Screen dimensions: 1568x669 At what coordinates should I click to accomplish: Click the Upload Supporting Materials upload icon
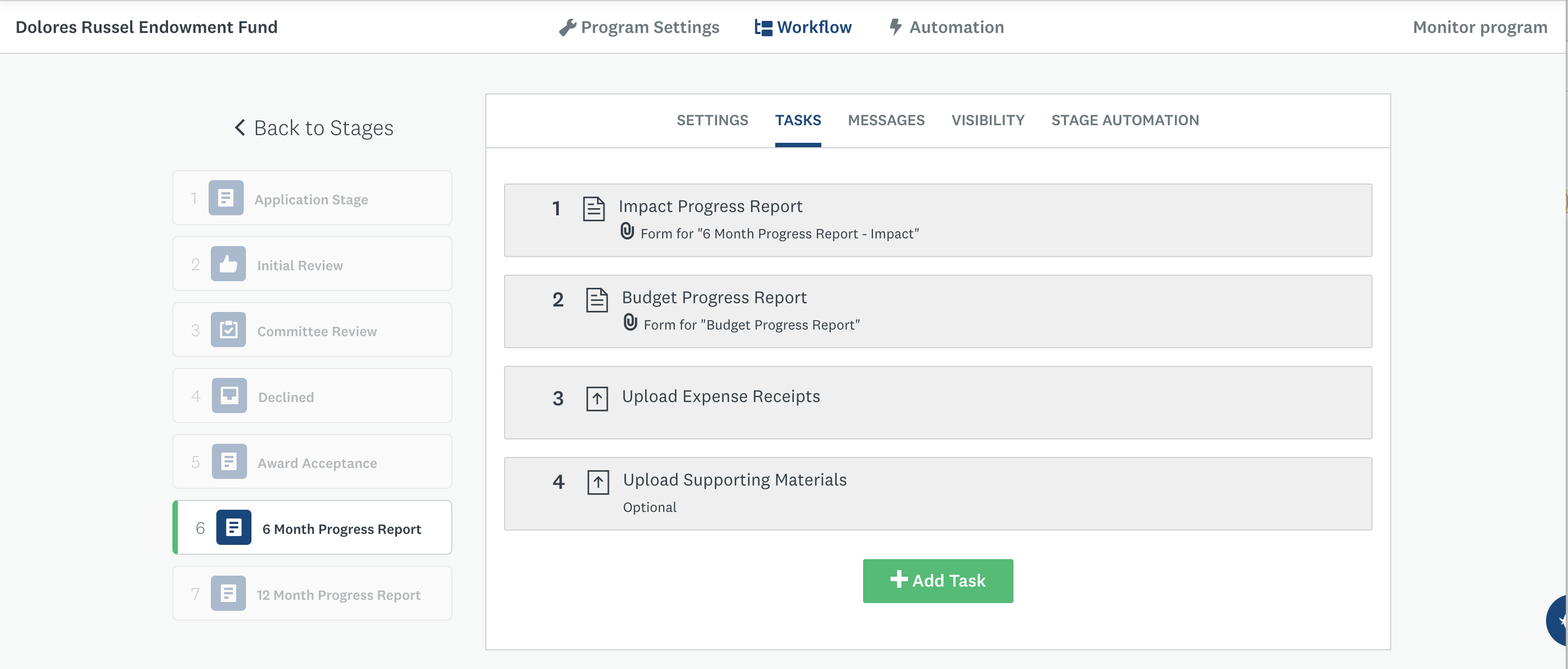[598, 483]
